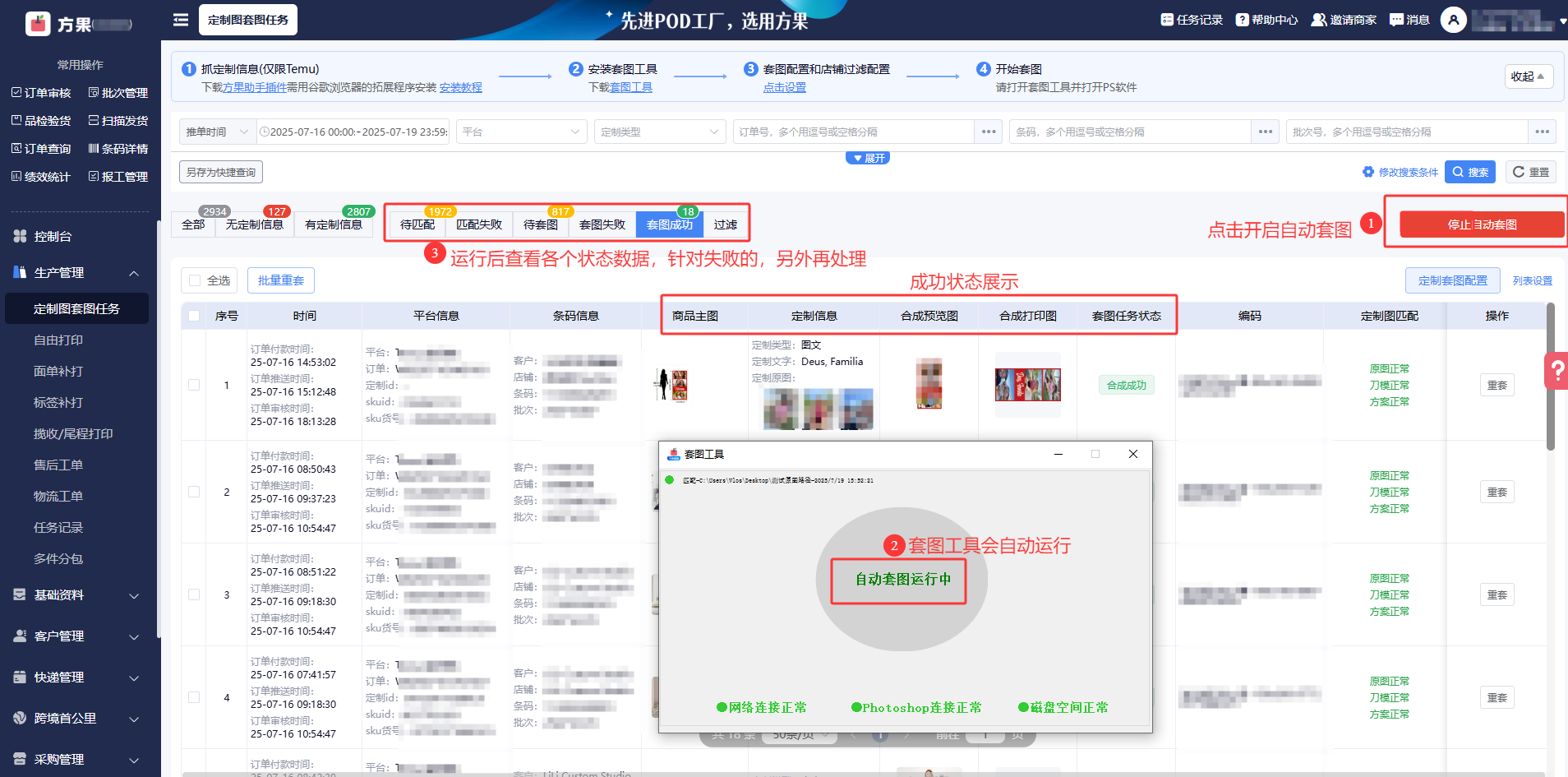Open 定制套图配置 settings

(1453, 280)
